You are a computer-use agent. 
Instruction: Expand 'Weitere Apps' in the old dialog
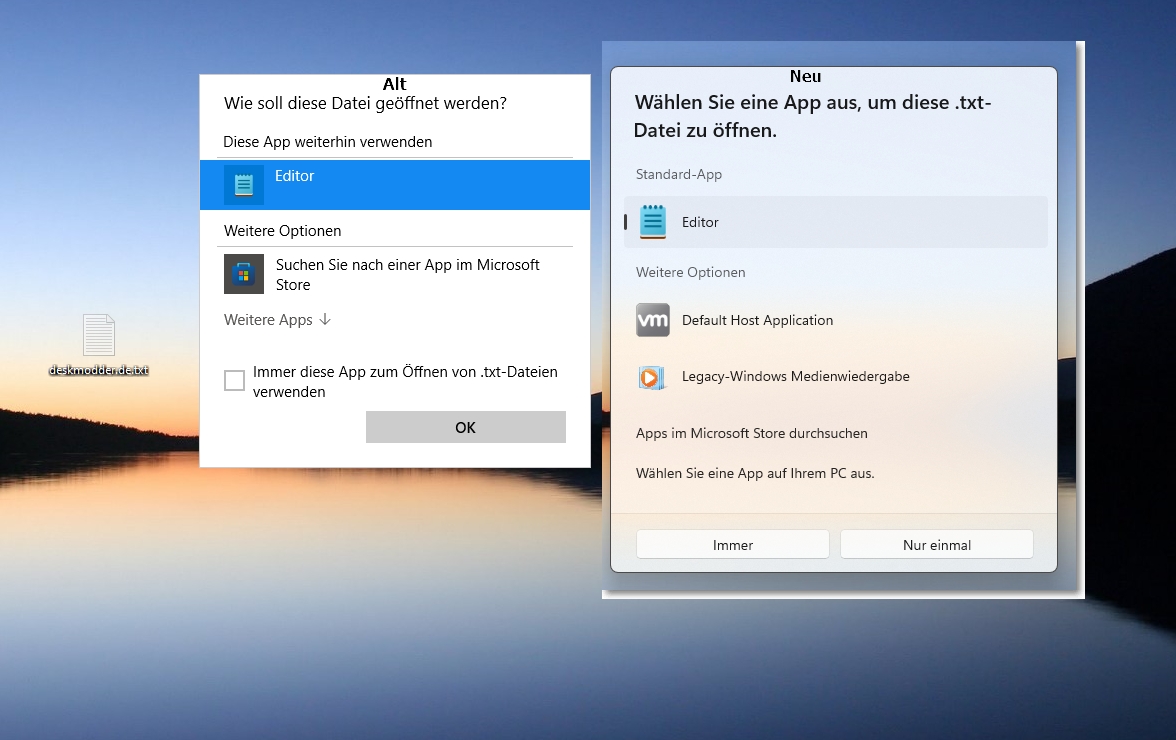[278, 319]
